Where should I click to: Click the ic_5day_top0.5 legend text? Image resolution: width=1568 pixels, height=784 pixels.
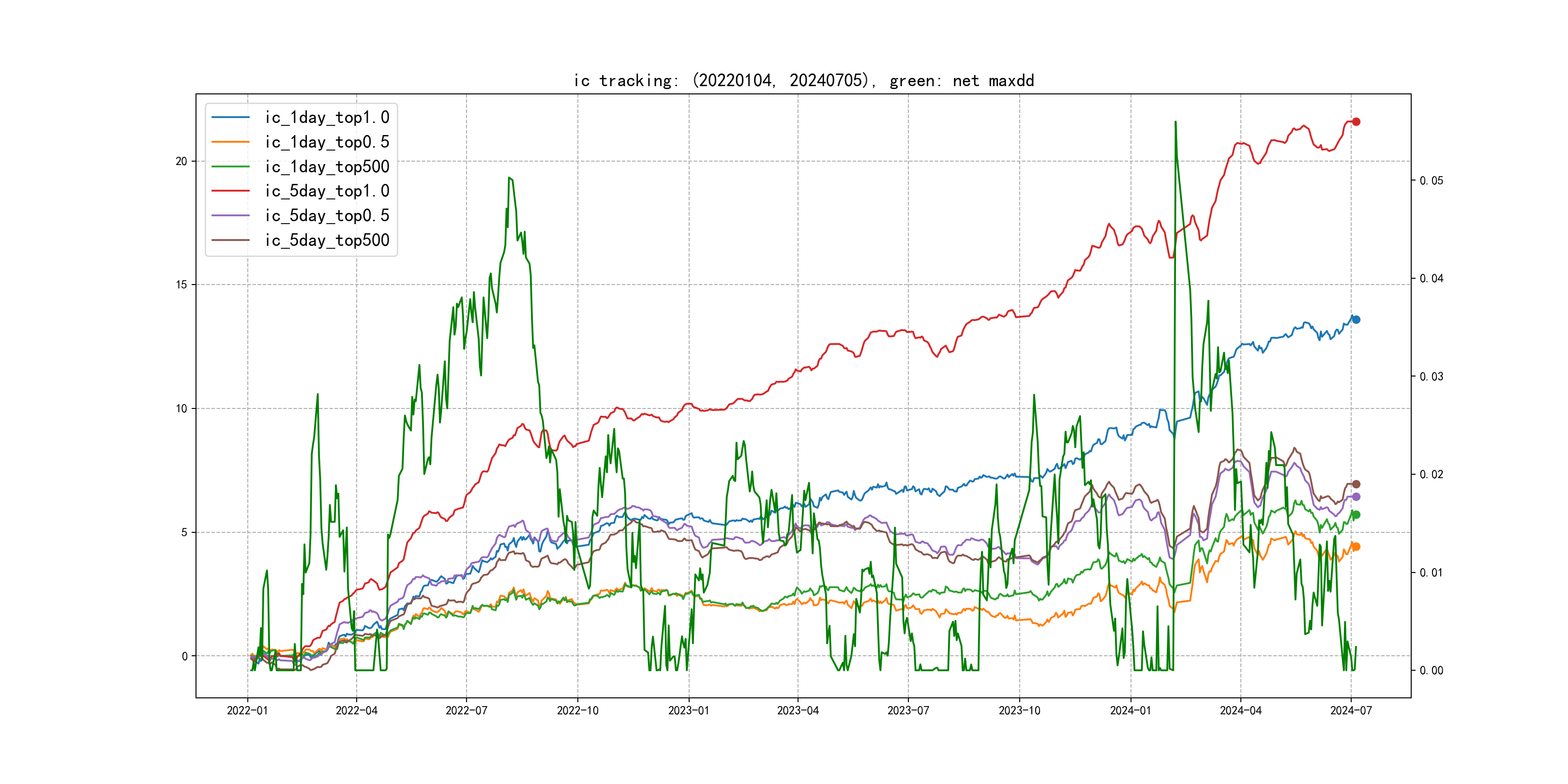(327, 215)
